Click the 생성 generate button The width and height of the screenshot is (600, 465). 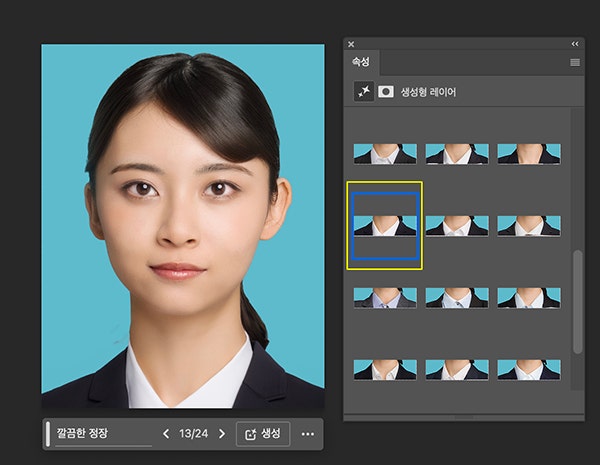pyautogui.click(x=263, y=434)
